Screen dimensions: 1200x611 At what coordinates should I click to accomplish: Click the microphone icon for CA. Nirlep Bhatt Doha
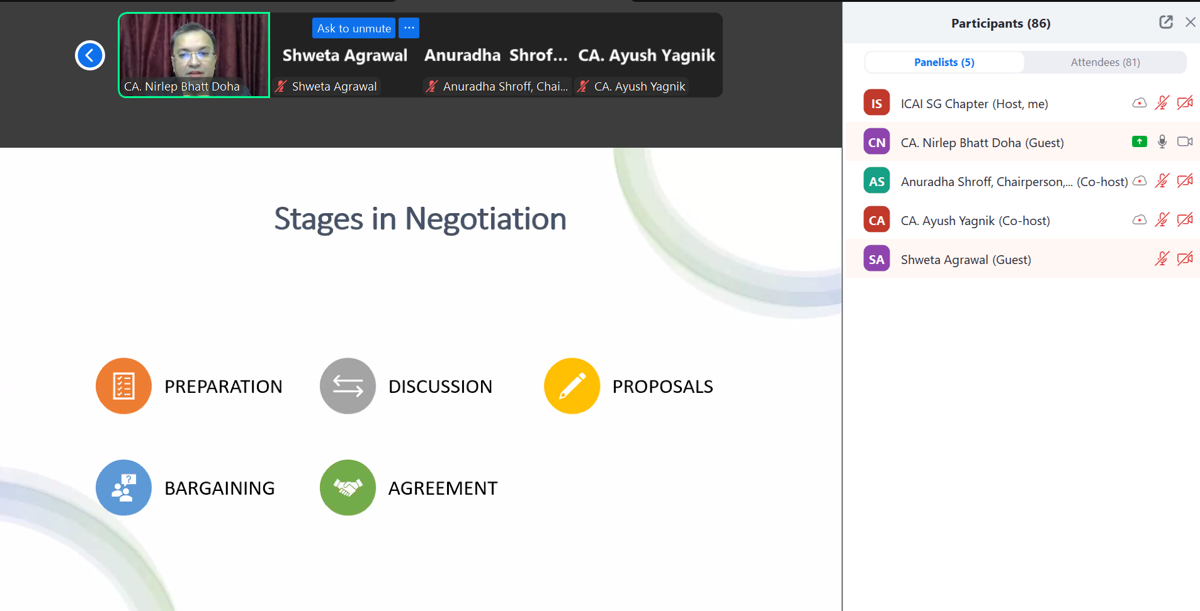(x=1162, y=142)
